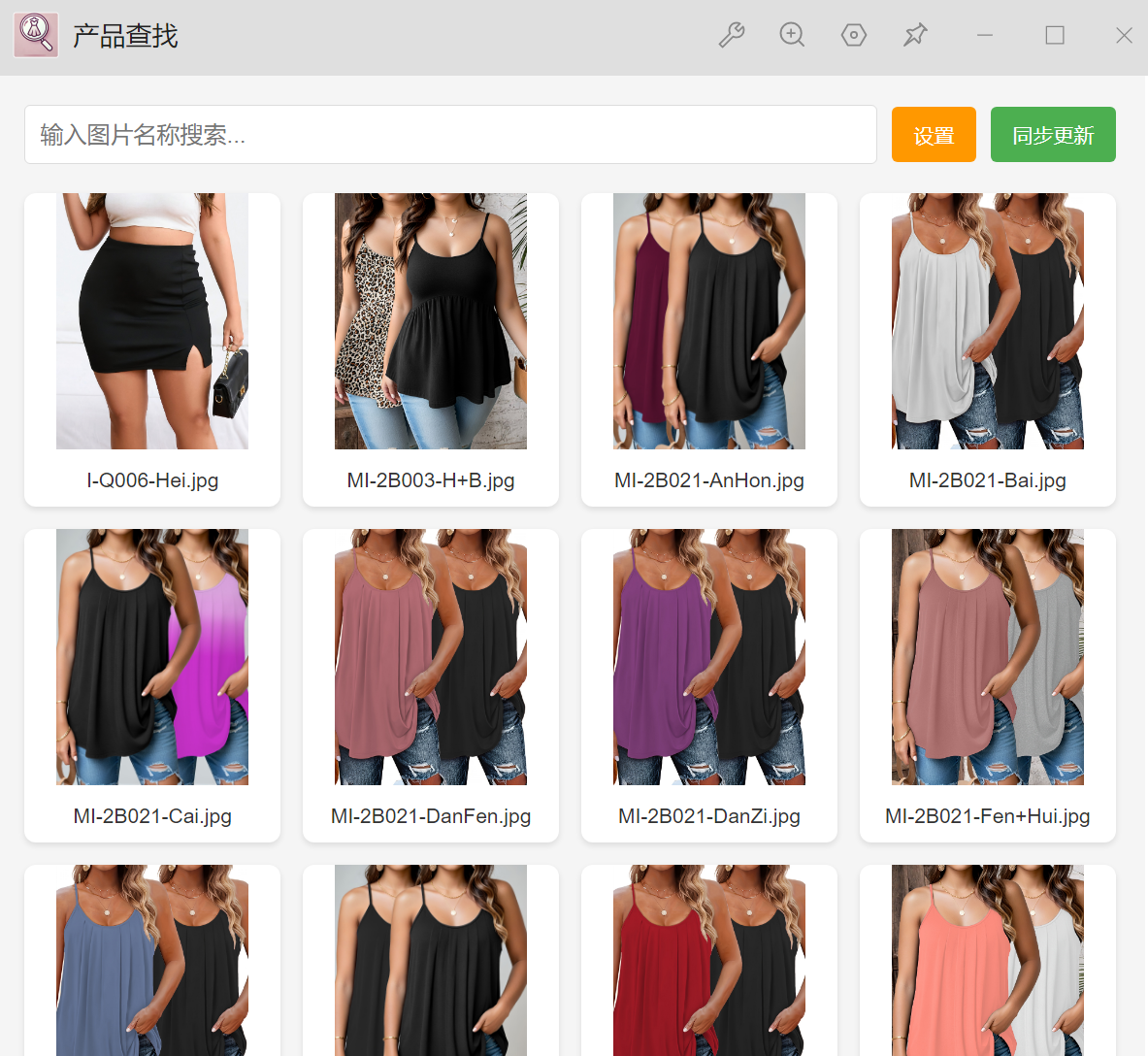
Task: Click the file name MI-2B021-Cai.jpg
Action: (152, 816)
